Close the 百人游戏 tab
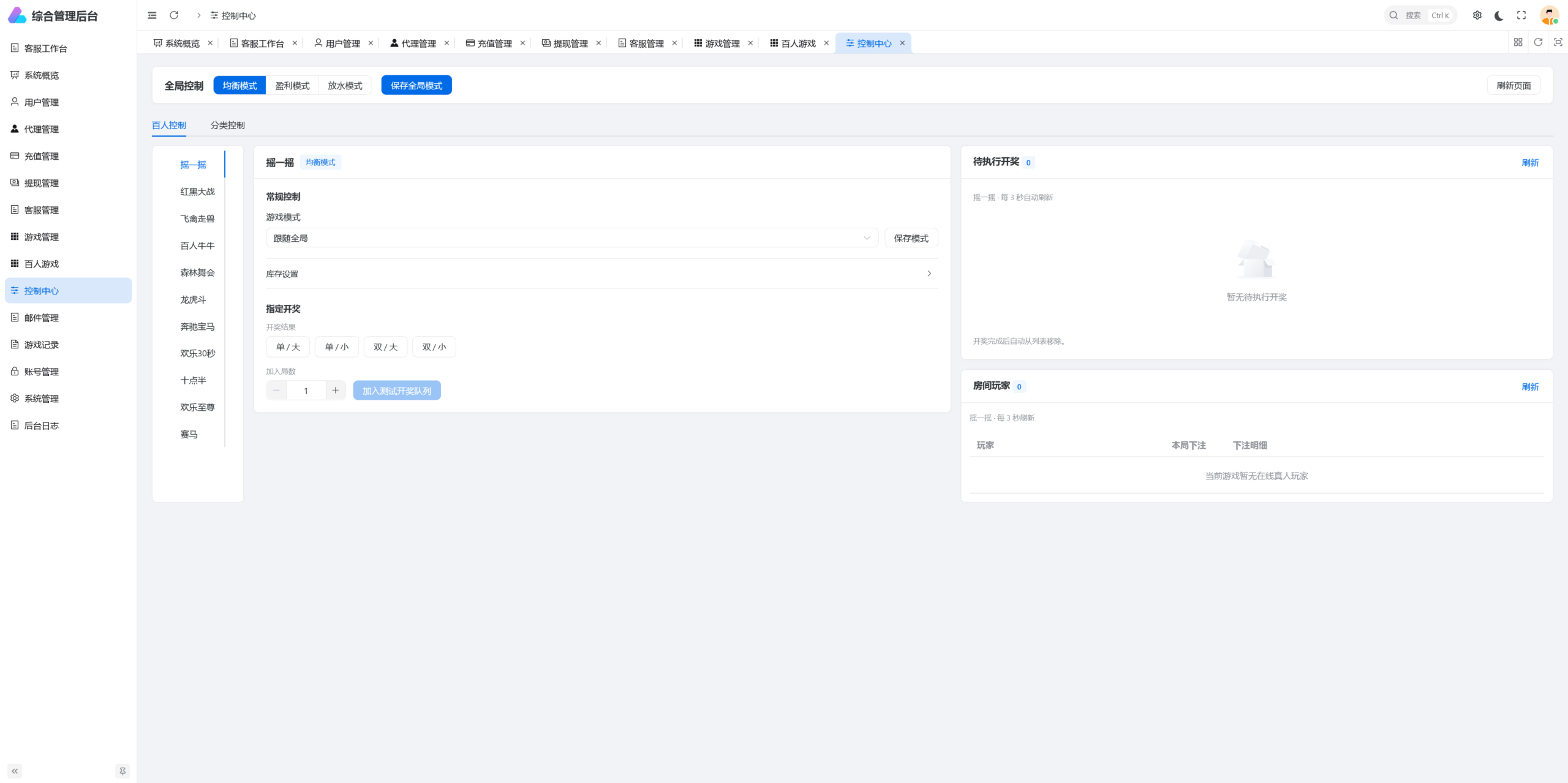1568x783 pixels. (x=826, y=43)
